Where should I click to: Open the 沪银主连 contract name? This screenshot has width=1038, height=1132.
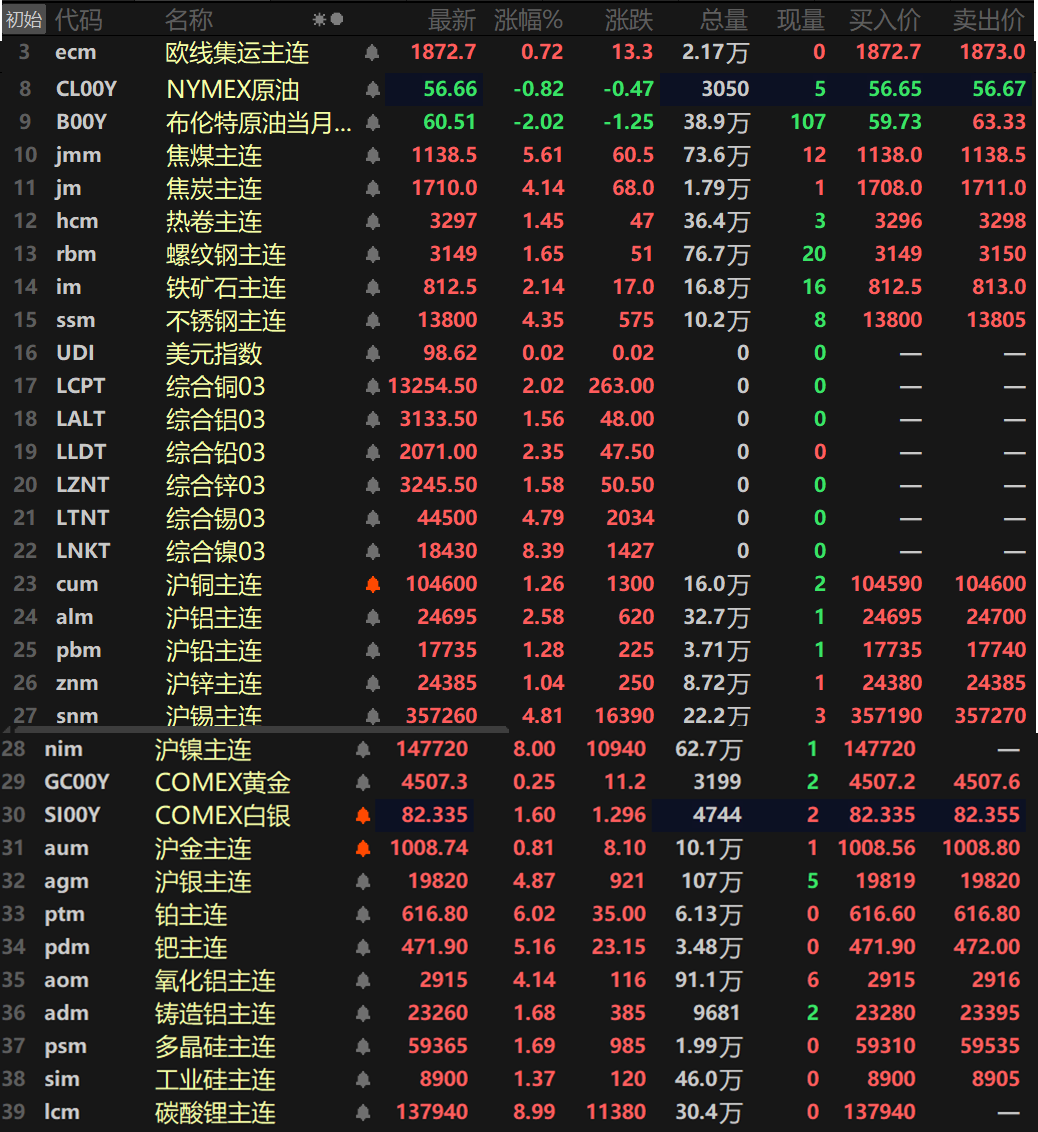click(203, 882)
